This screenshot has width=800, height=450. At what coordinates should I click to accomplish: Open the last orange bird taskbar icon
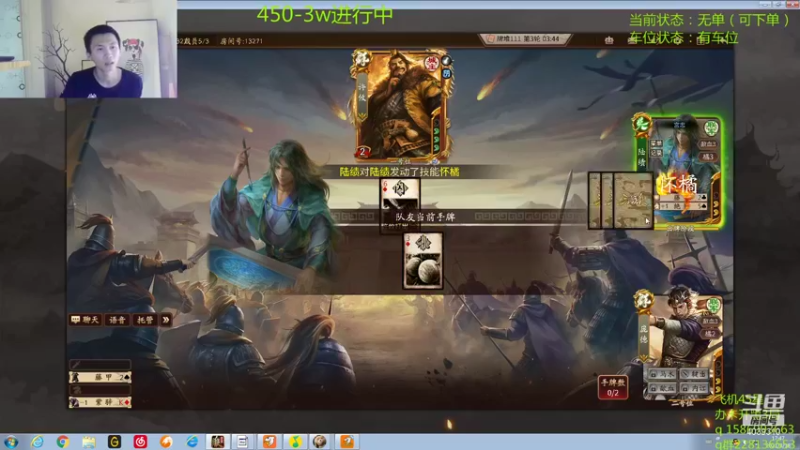coord(346,442)
